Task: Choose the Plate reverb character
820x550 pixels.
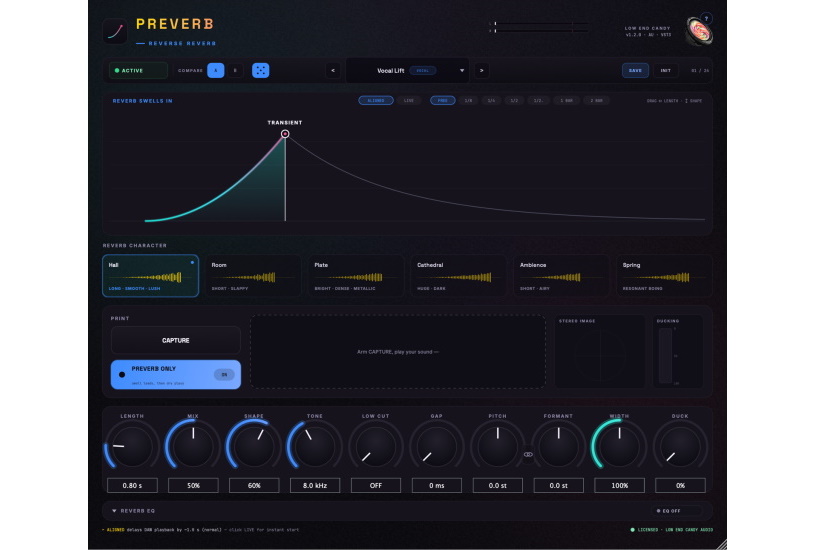Action: click(356, 276)
